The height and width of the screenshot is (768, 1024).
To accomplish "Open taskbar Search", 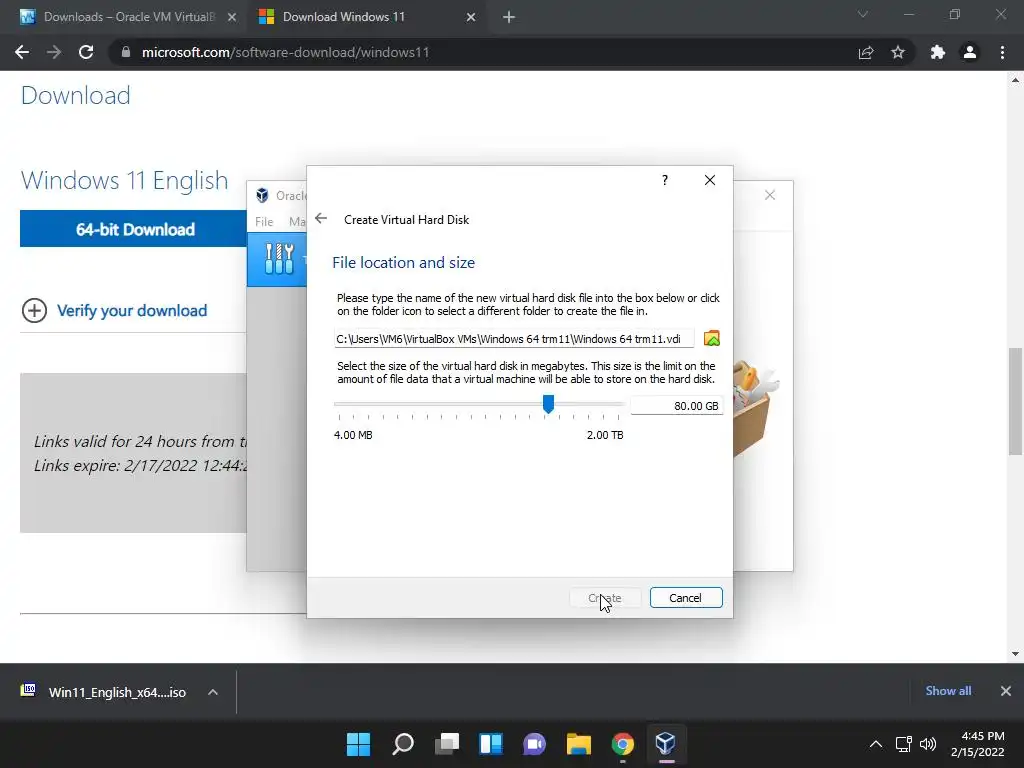I will 403,743.
